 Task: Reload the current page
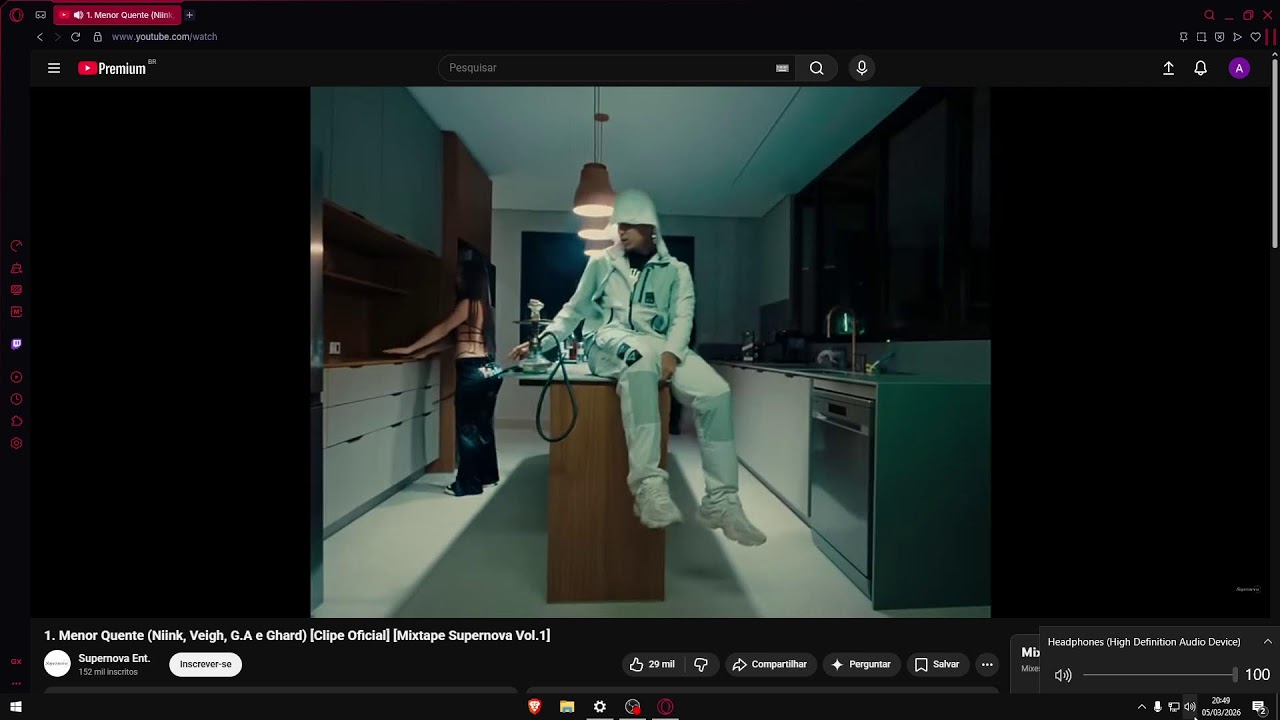point(75,37)
